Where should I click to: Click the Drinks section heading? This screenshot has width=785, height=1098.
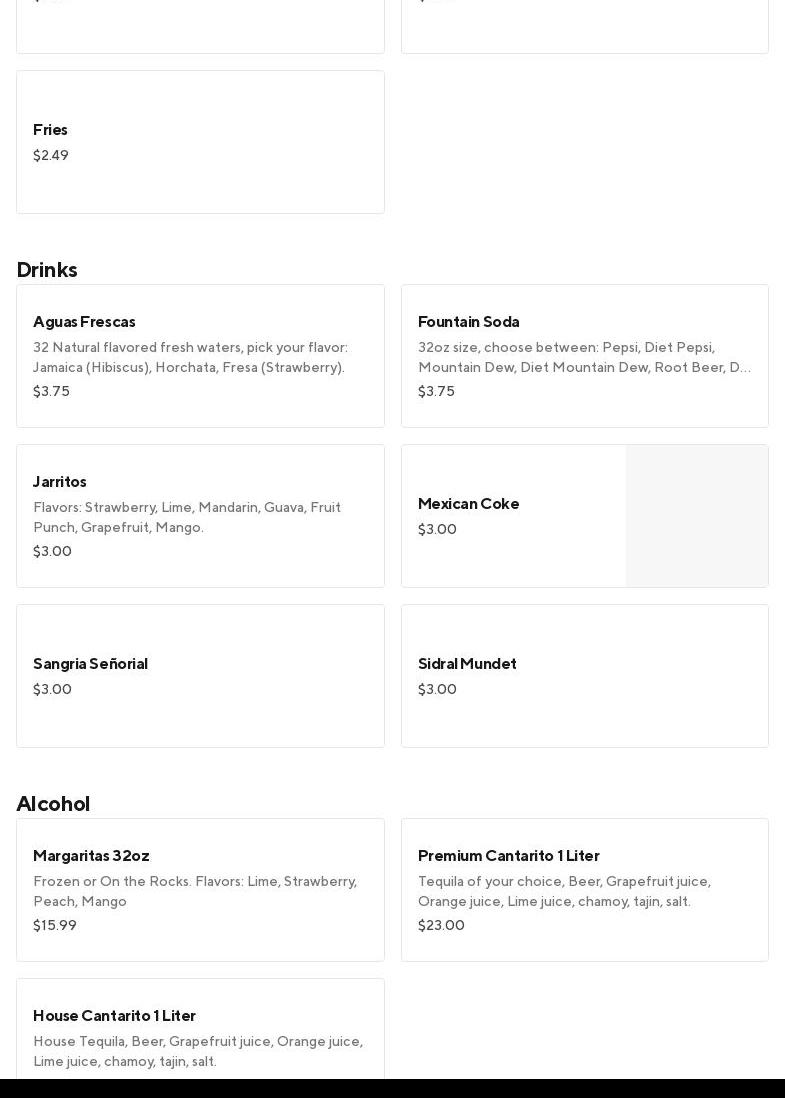tap(47, 269)
